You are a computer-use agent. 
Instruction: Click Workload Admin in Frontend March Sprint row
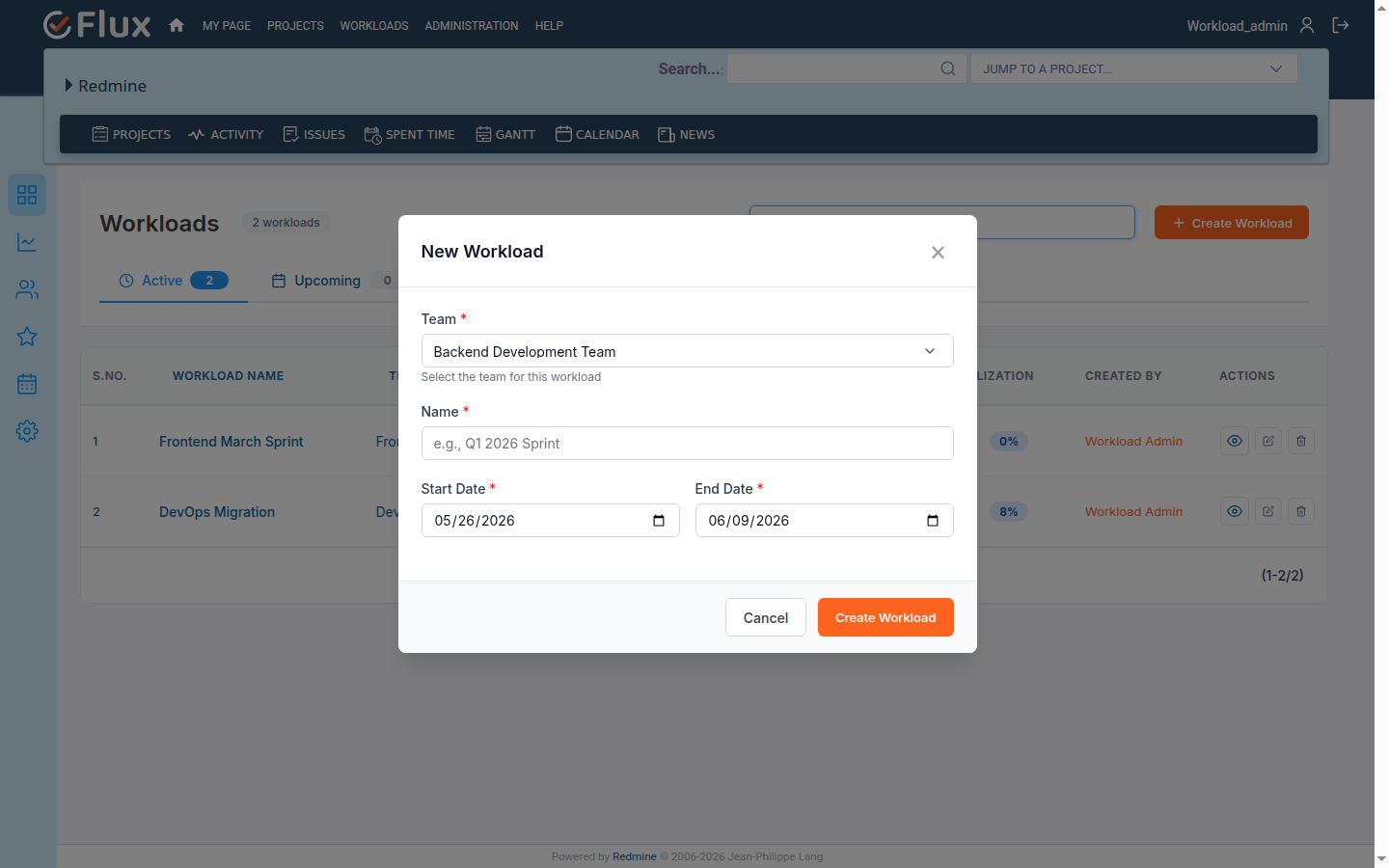point(1133,442)
